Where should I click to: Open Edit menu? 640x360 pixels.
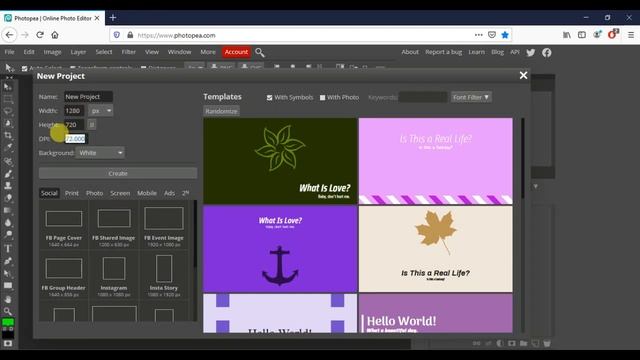(29, 52)
